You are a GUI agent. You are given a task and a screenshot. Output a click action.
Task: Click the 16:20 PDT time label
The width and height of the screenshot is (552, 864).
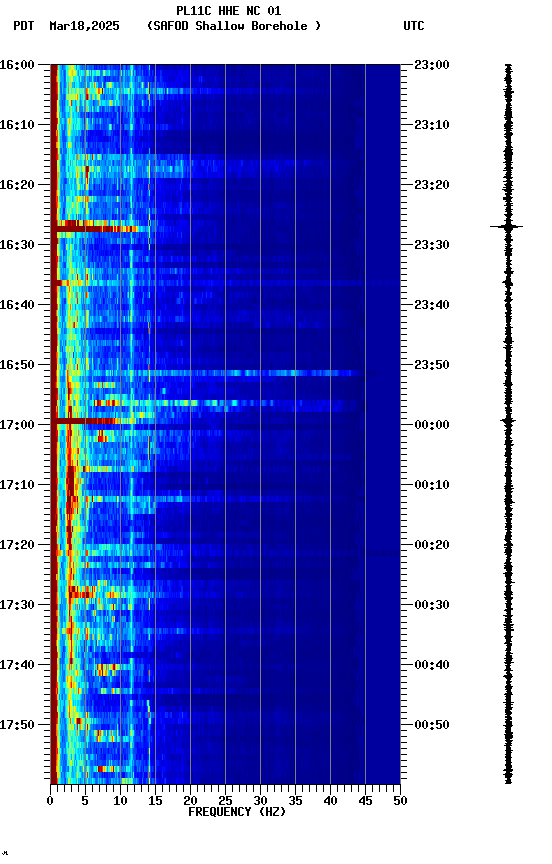pyautogui.click(x=17, y=185)
